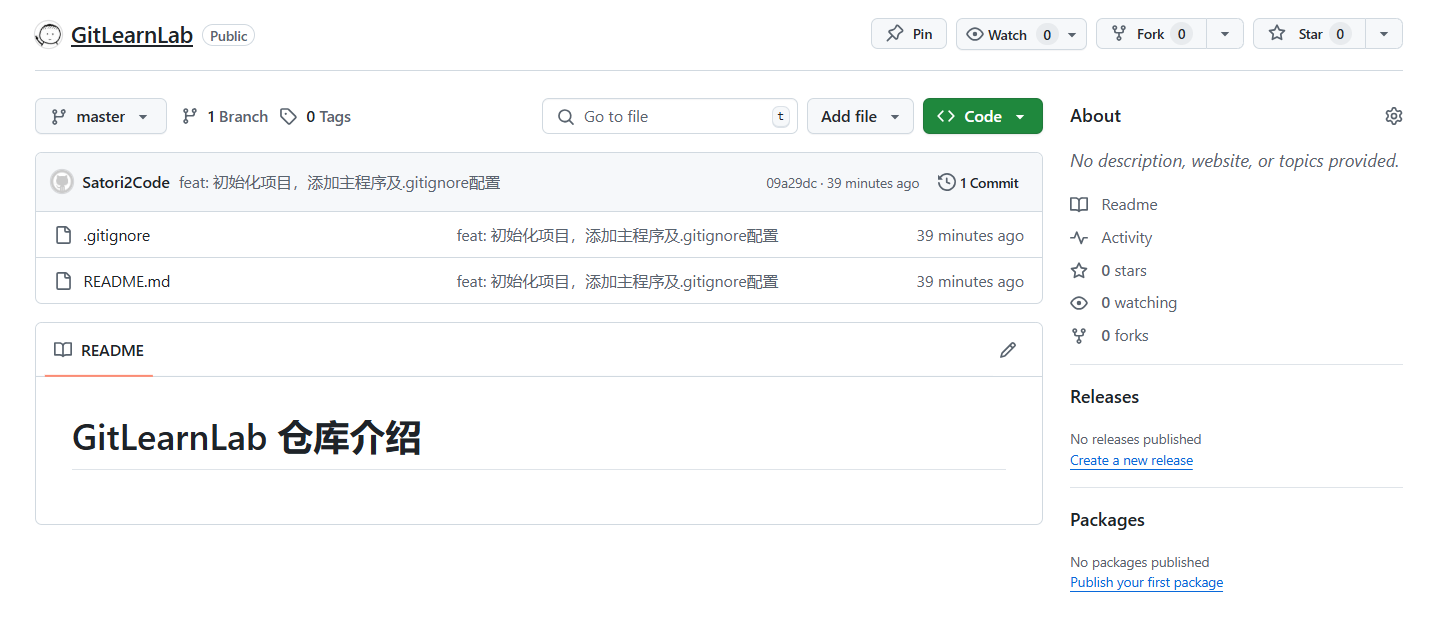Viewport: 1431px width, 630px height.
Task: Open the README.md file
Action: (x=127, y=282)
